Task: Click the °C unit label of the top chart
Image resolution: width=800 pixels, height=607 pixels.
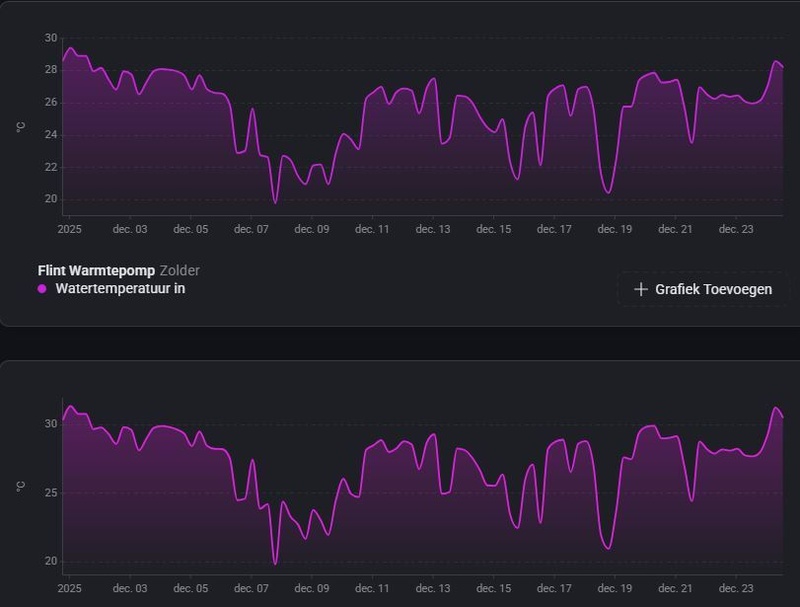Action: point(19,127)
